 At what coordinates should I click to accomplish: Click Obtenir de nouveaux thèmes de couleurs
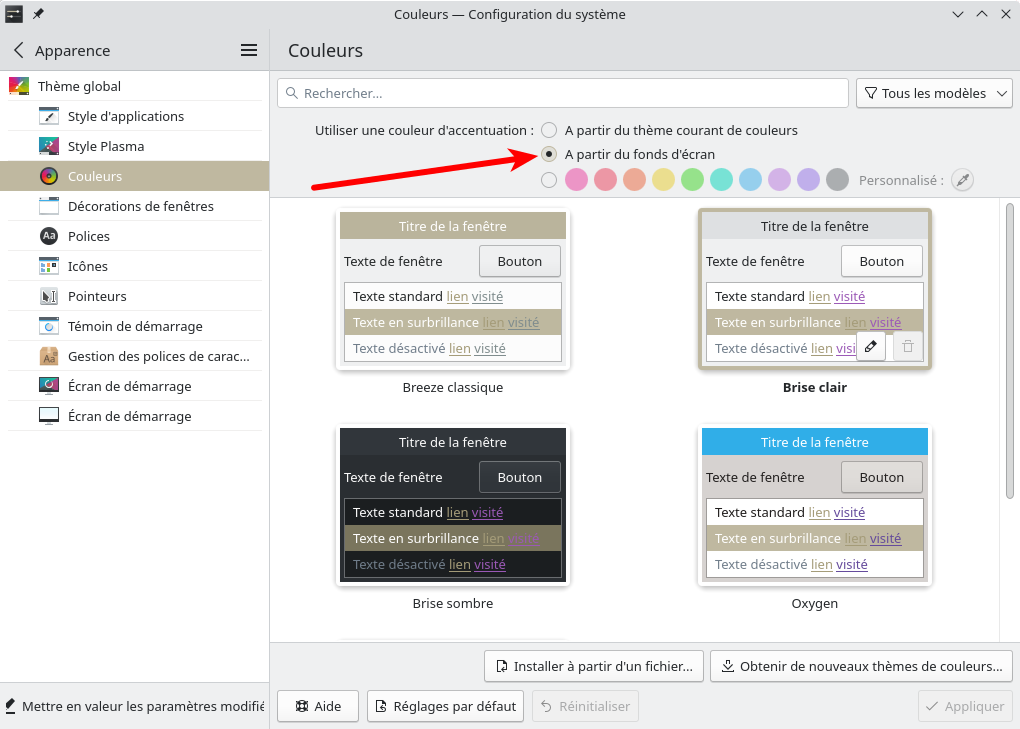[861, 666]
